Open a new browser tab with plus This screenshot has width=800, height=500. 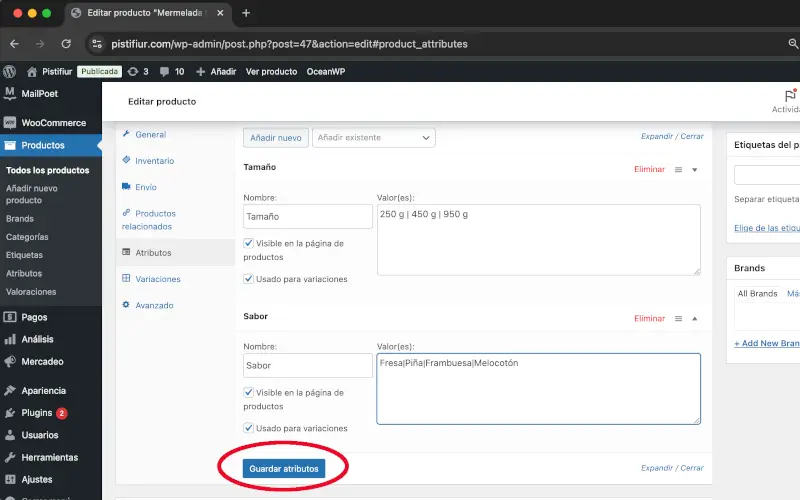246,13
